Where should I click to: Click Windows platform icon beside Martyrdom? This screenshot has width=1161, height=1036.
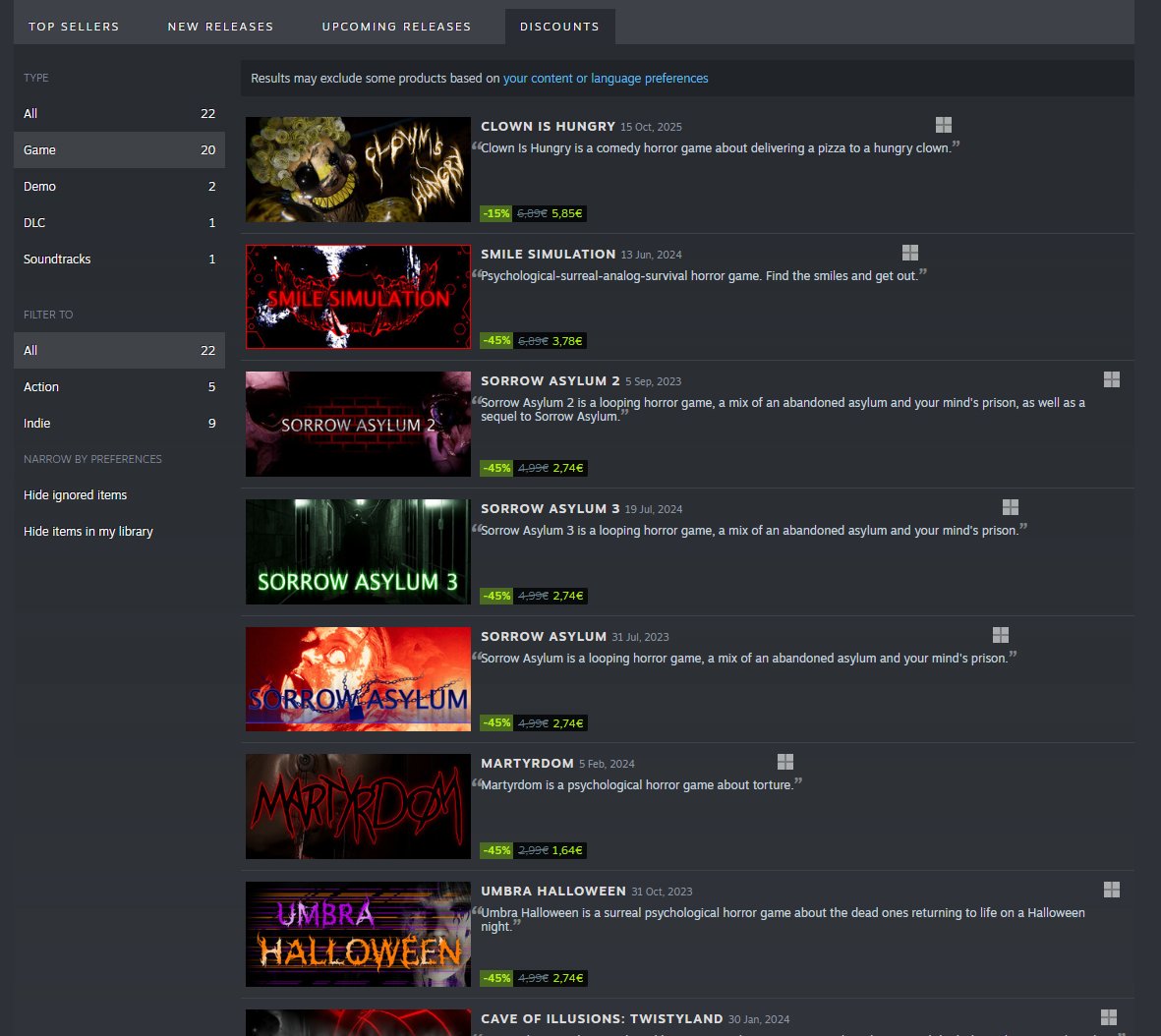784,761
